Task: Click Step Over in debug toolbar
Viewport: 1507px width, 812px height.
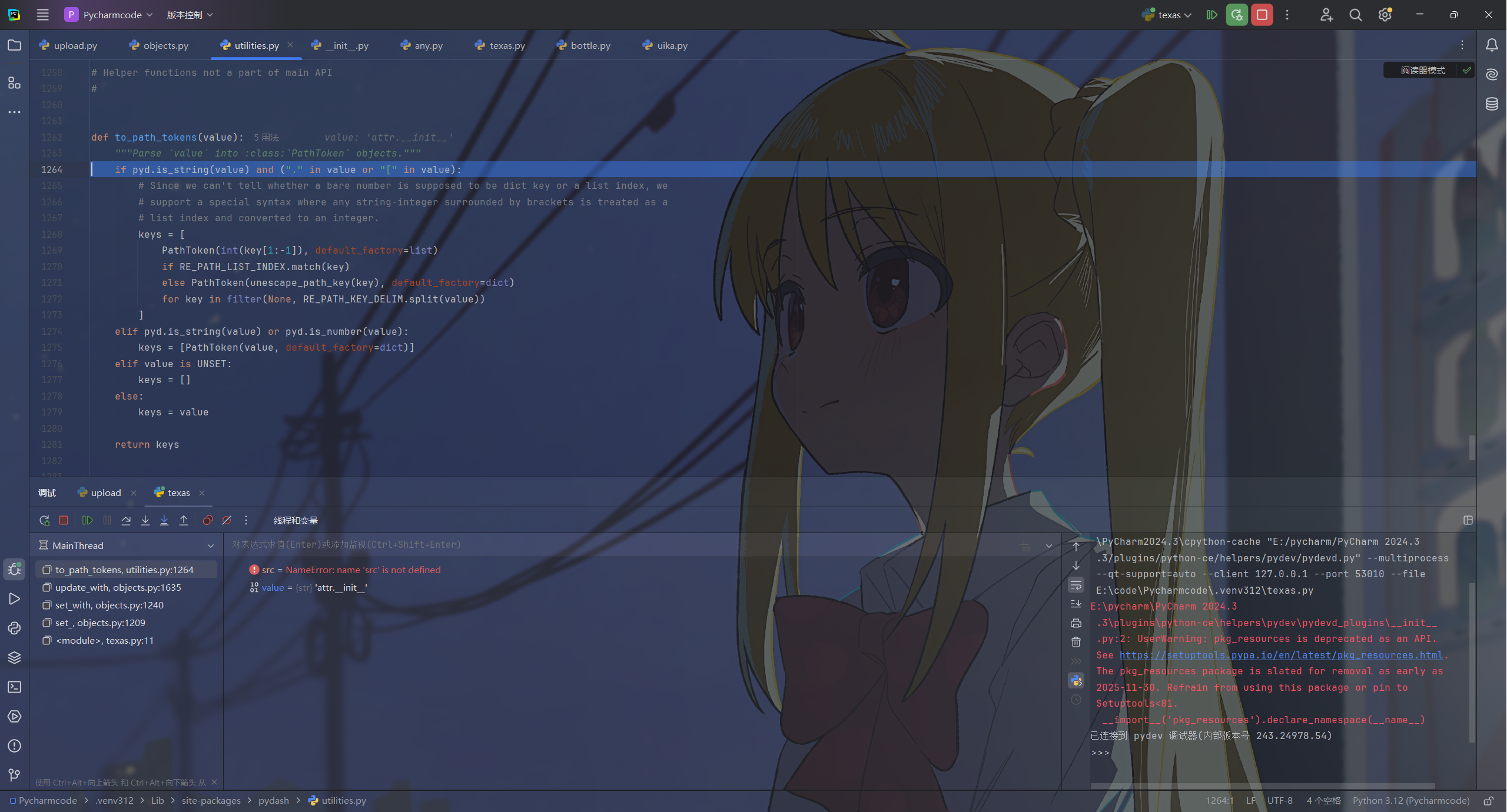Action: [126, 520]
